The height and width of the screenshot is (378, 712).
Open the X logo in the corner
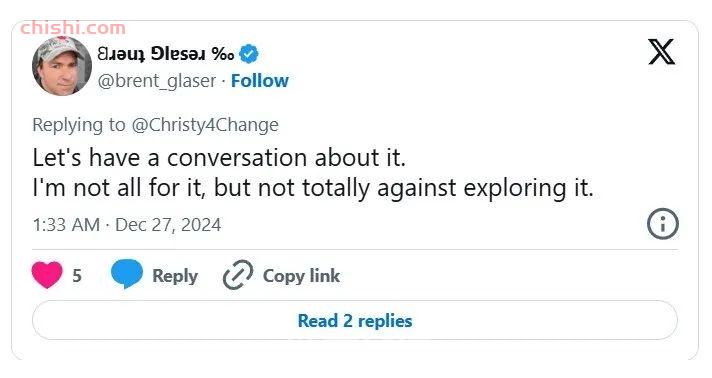click(x=661, y=52)
